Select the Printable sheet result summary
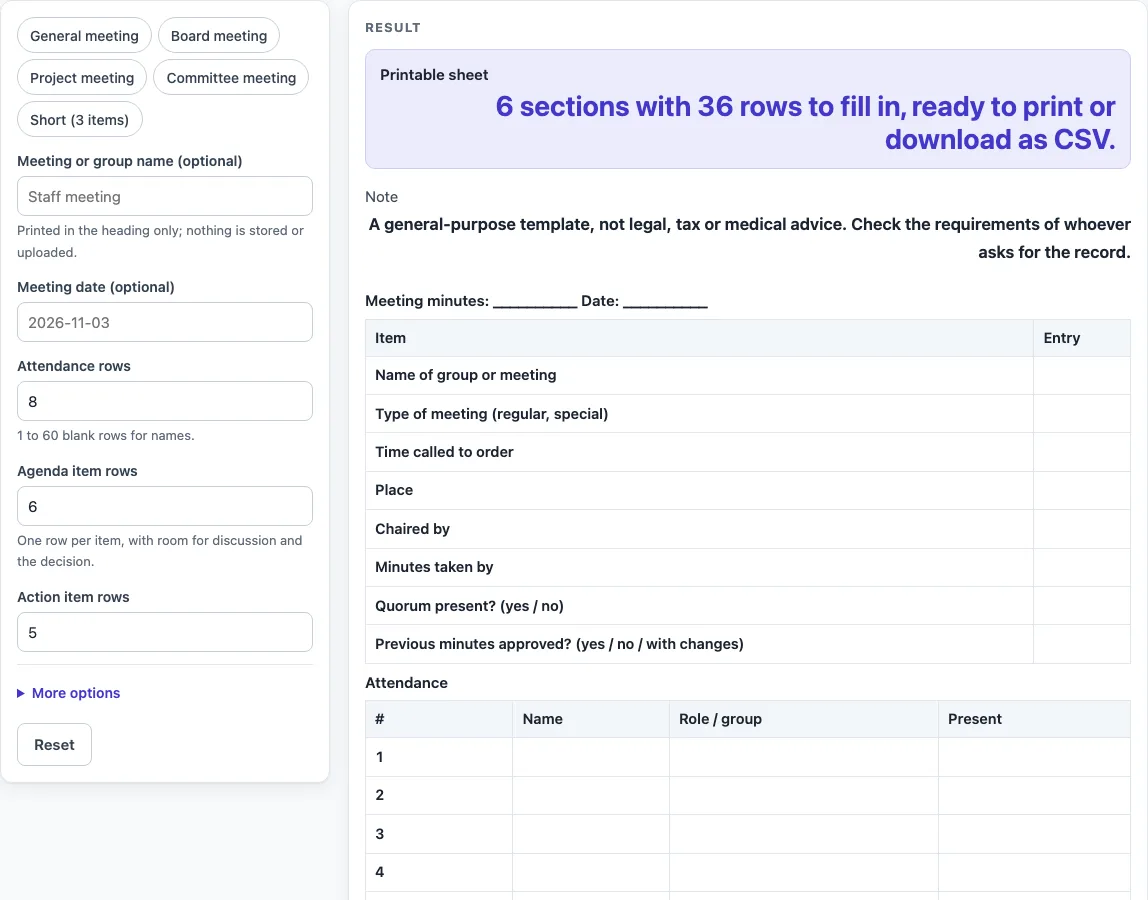 748,109
